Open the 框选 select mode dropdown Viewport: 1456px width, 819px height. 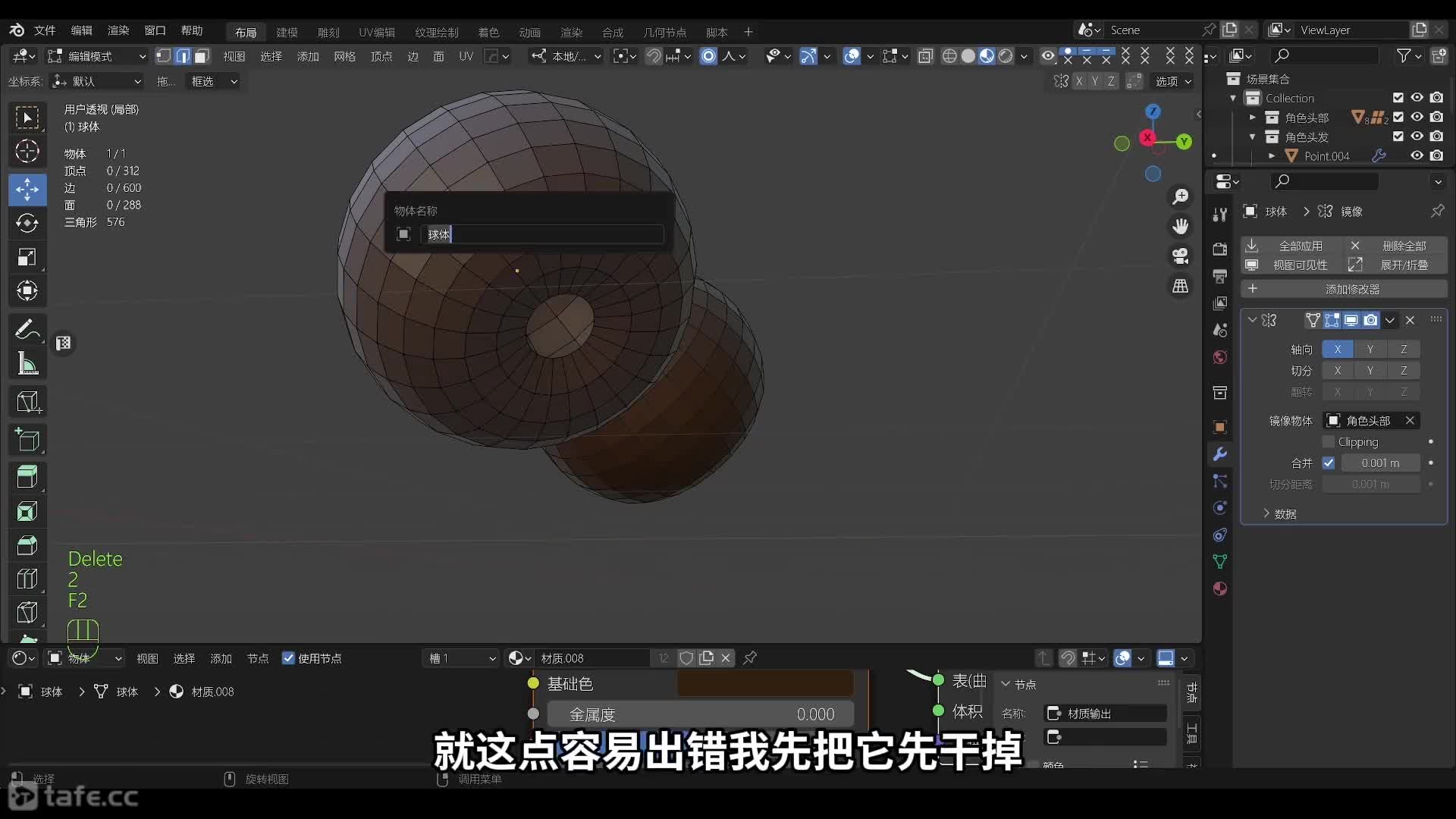(213, 81)
